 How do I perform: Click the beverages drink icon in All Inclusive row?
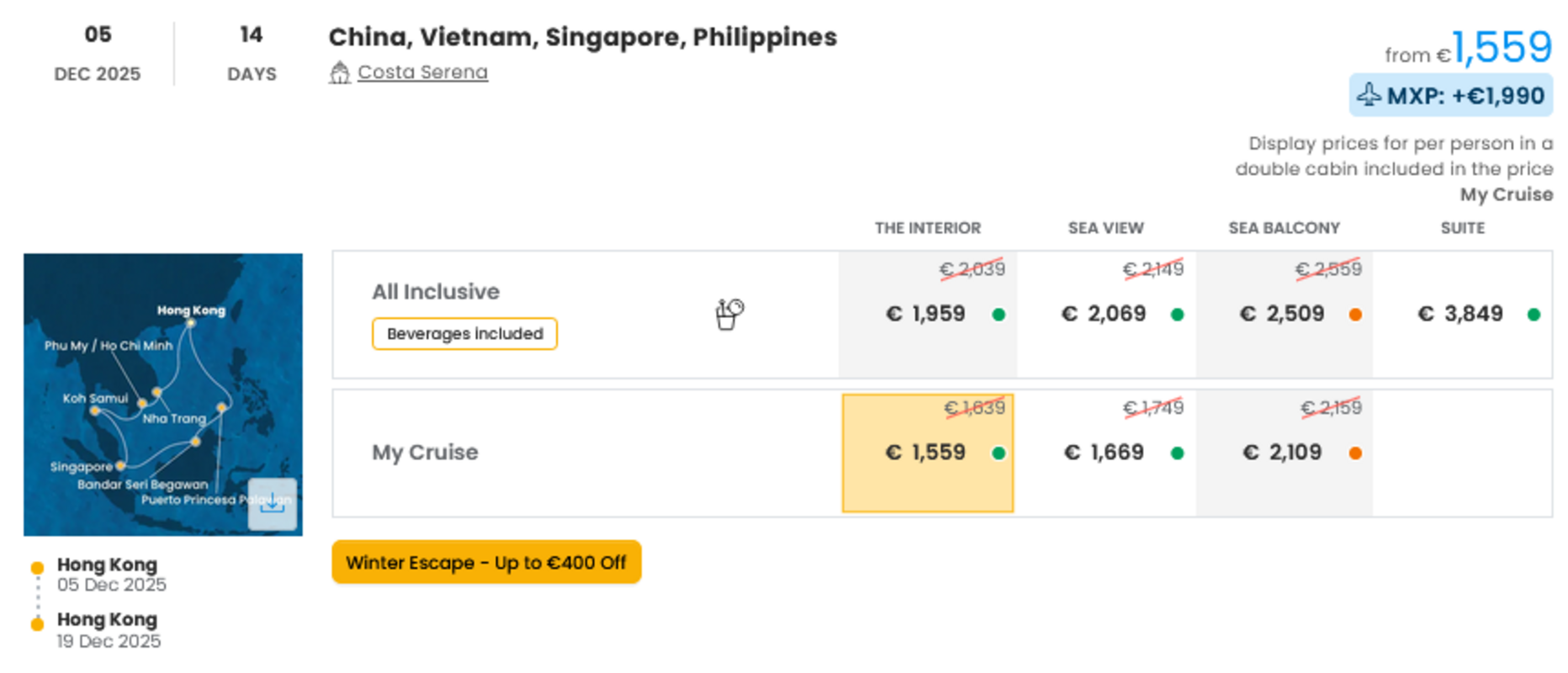coord(729,315)
